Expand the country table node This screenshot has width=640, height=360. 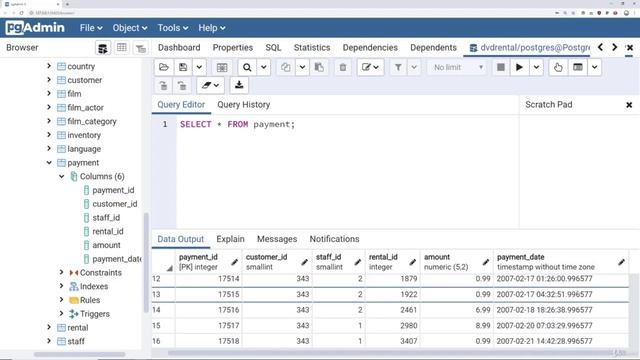49,66
